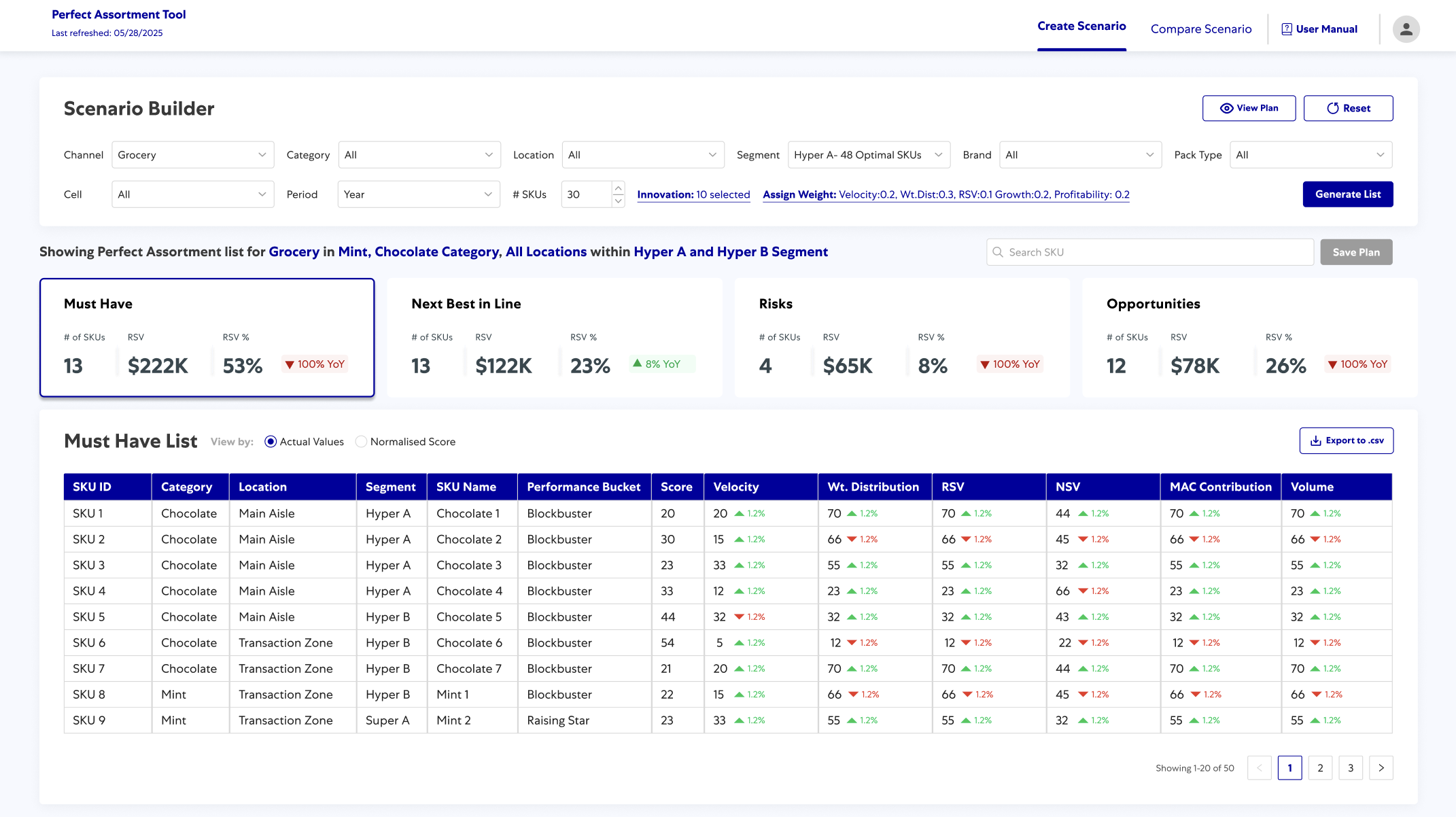Click red down arrow in SKU 4 NSV cell
The image size is (1456, 817).
coord(1083,591)
